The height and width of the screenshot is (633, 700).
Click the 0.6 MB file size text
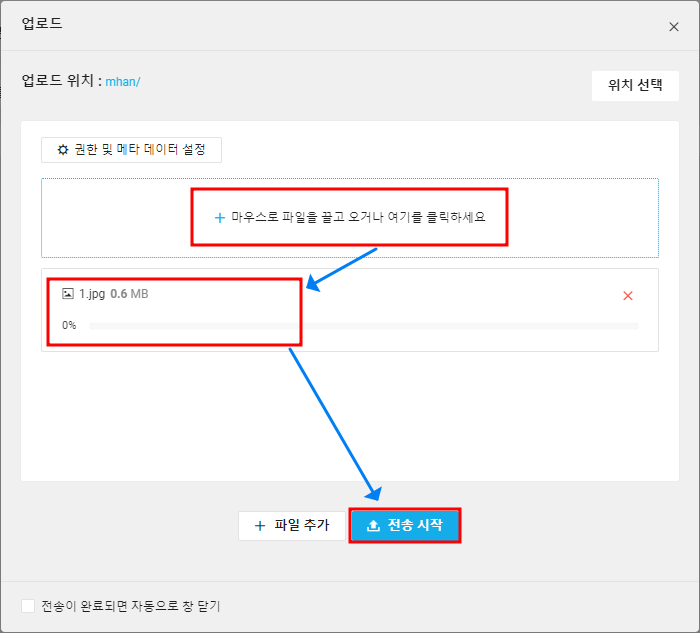129,294
